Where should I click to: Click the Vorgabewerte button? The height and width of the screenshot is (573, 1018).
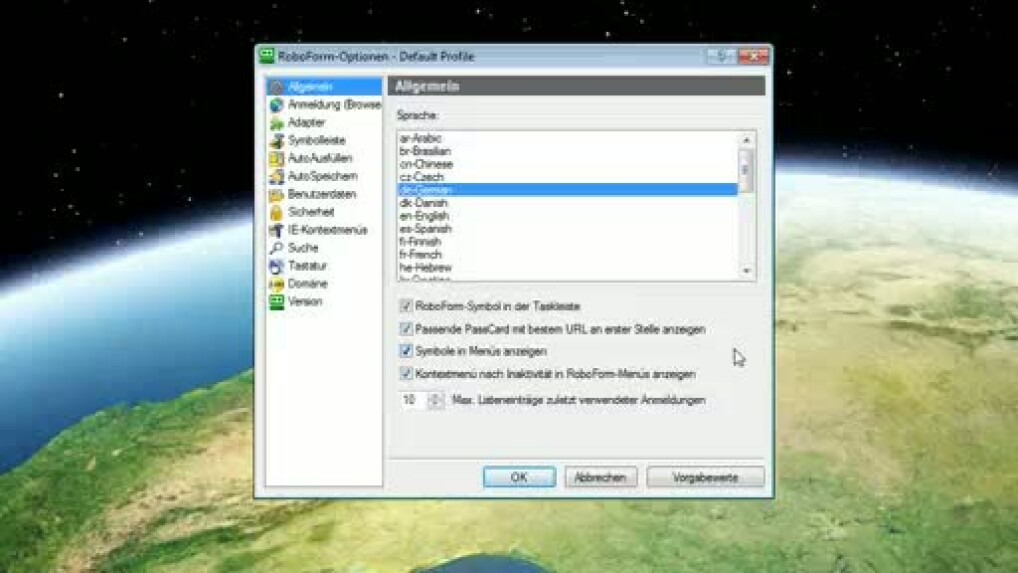tap(705, 478)
